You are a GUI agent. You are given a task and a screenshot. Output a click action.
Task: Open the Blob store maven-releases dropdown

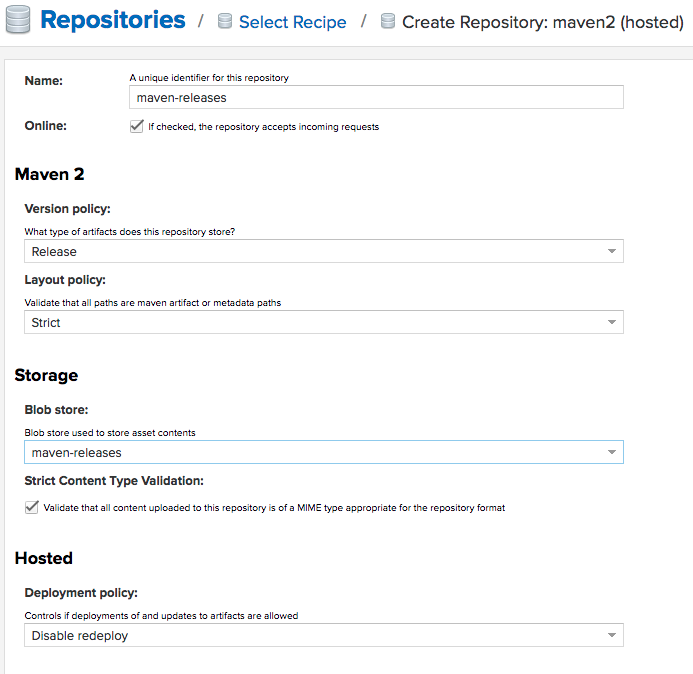[324, 452]
